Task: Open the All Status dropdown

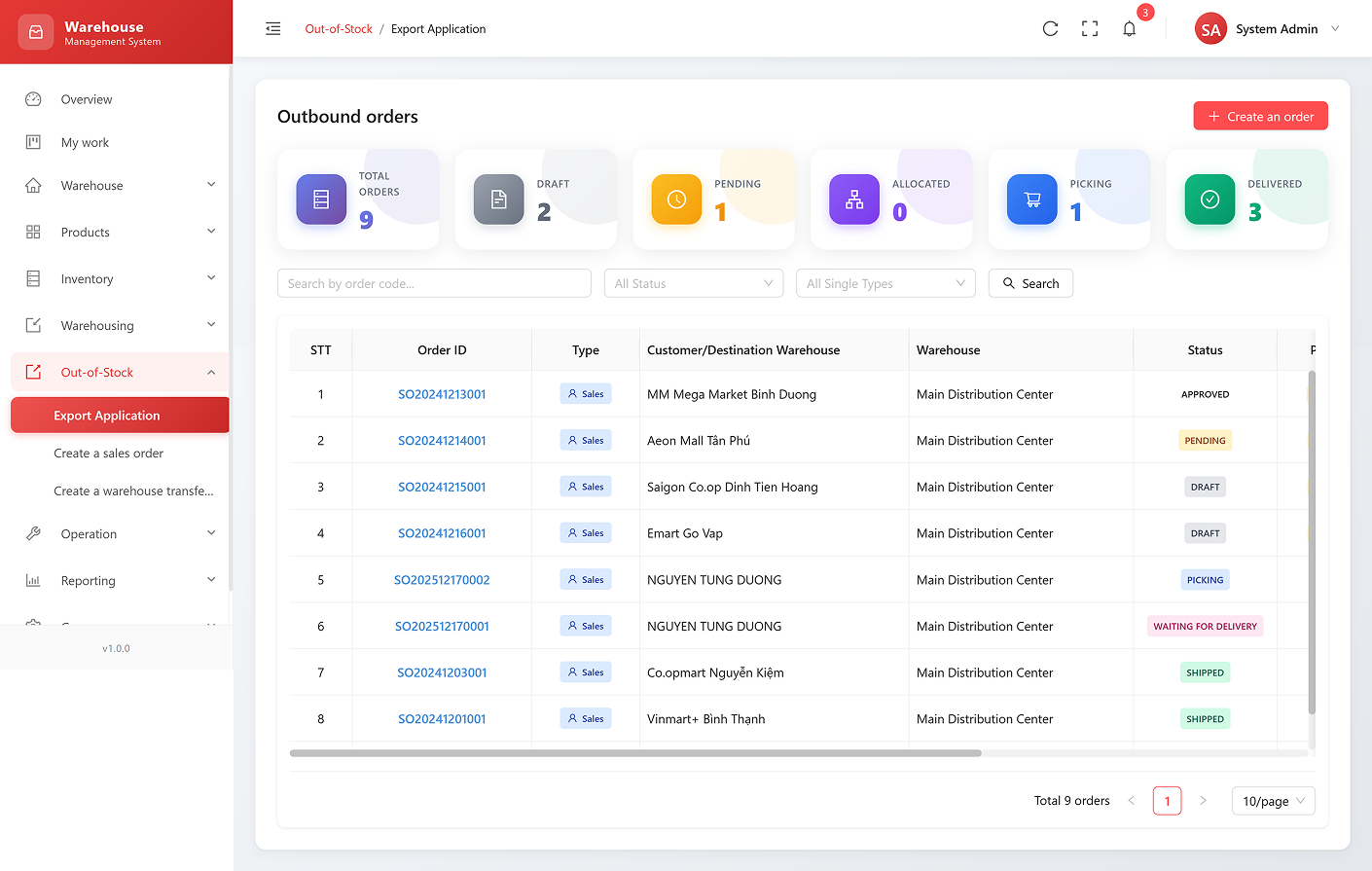Action: pyautogui.click(x=693, y=283)
